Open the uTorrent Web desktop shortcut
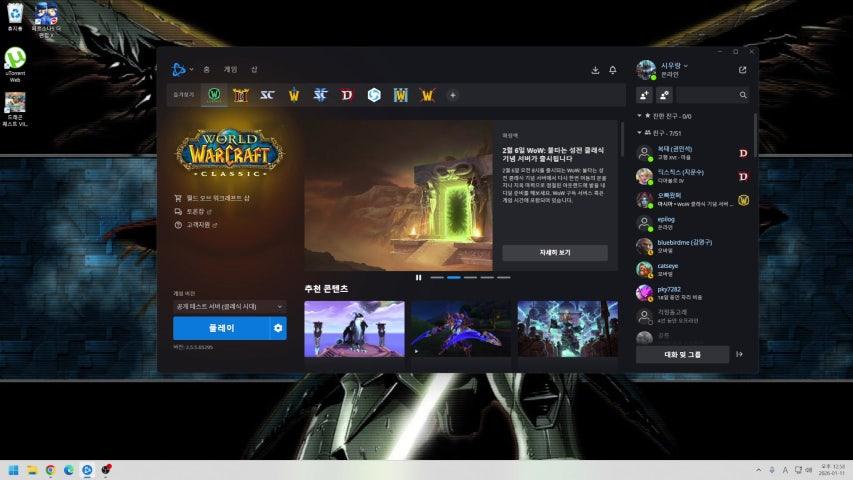Image resolution: width=853 pixels, height=480 pixels. pyautogui.click(x=15, y=65)
